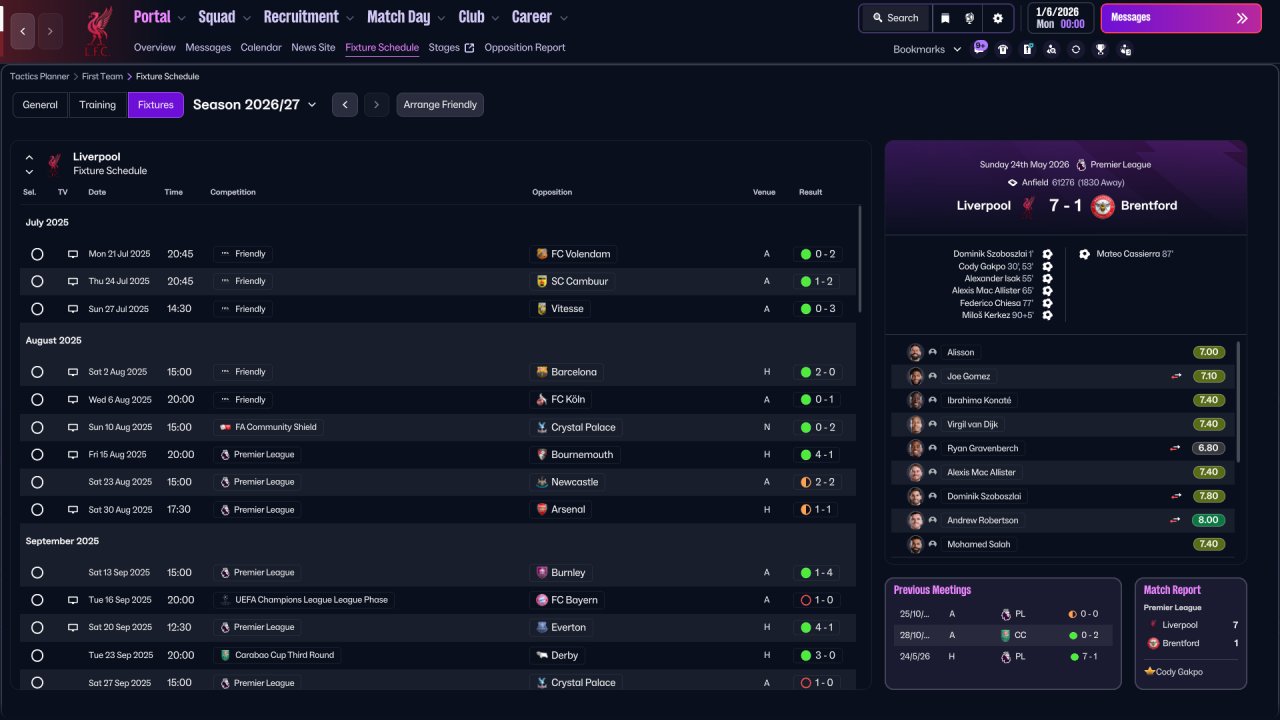Click the Barcelona club badge
The width and height of the screenshot is (1280, 720).
(542, 372)
